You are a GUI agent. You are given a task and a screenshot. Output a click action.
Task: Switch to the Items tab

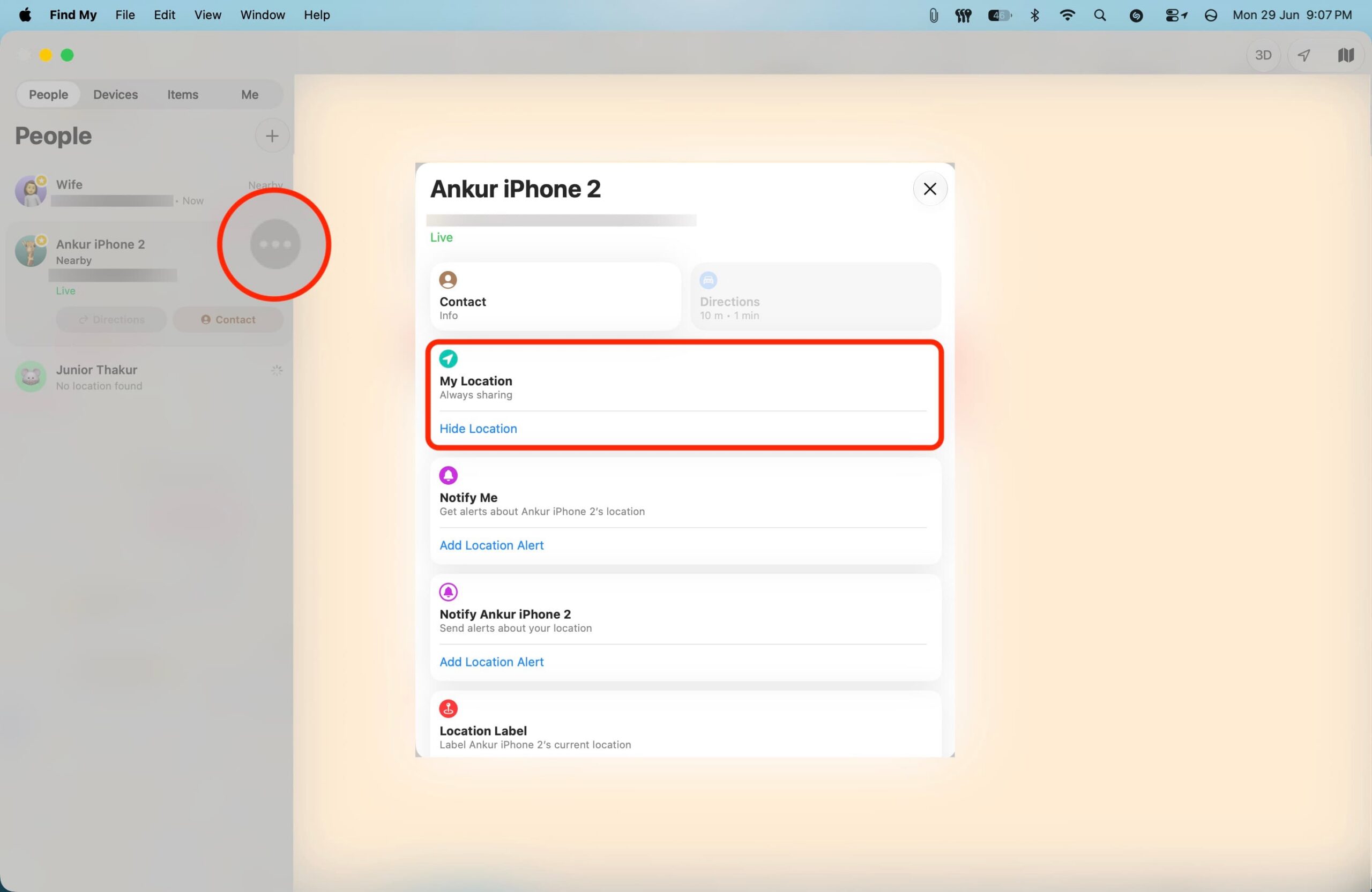[x=183, y=94]
